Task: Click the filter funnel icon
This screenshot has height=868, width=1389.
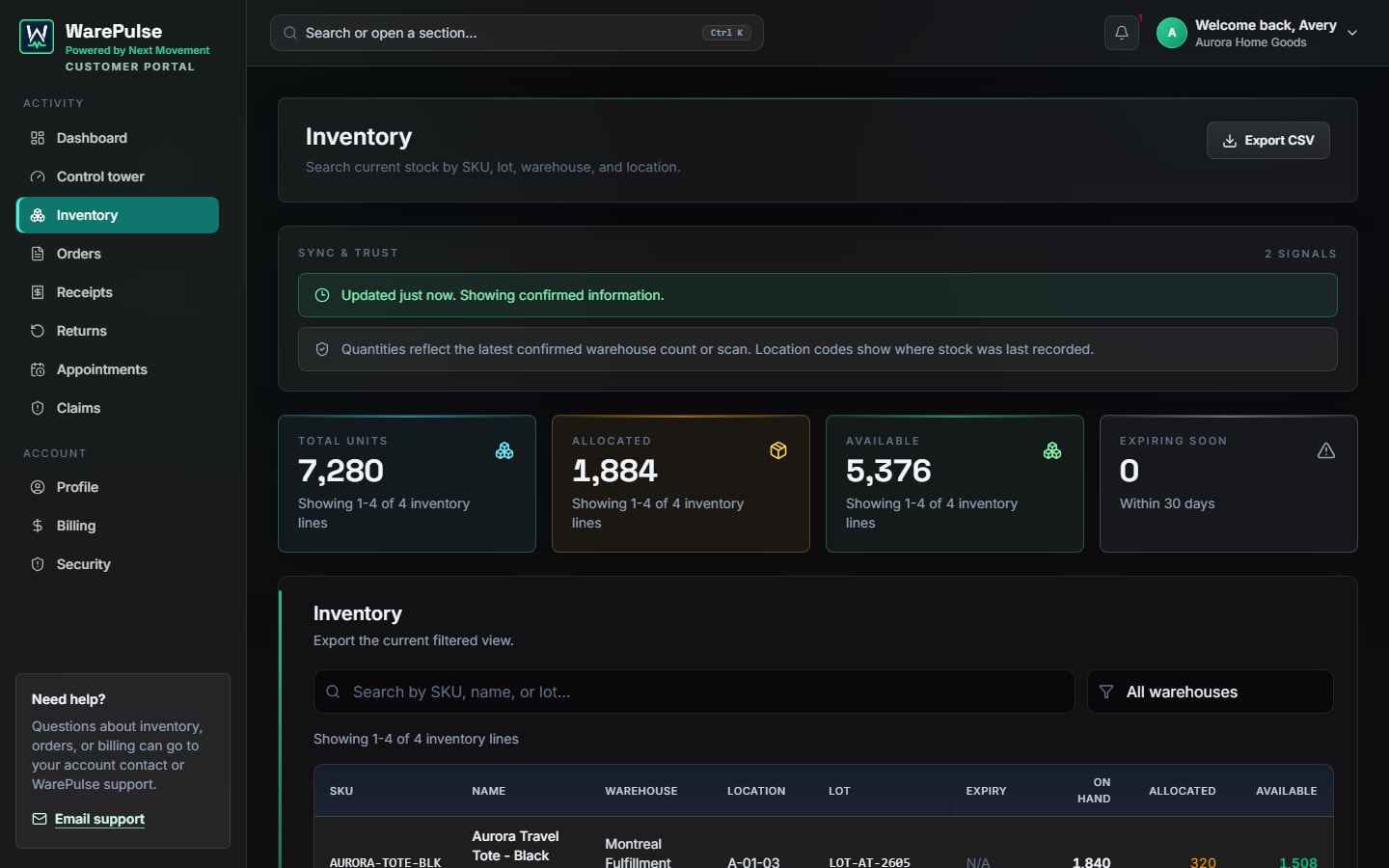Action: (1106, 692)
